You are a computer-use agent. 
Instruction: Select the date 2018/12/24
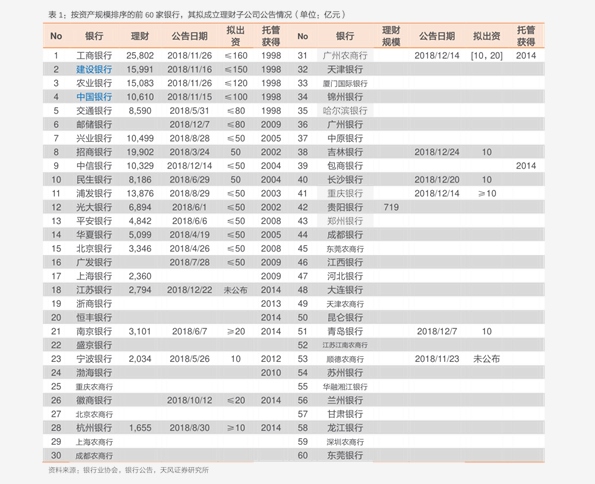(437, 152)
